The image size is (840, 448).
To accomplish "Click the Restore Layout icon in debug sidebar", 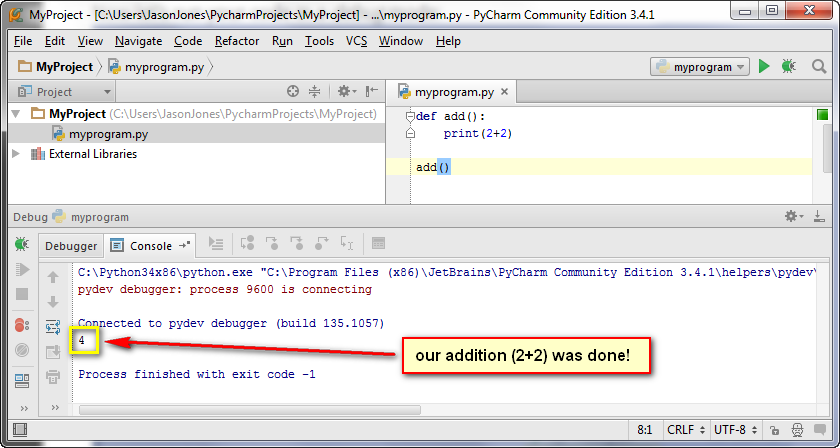I will tap(22, 380).
